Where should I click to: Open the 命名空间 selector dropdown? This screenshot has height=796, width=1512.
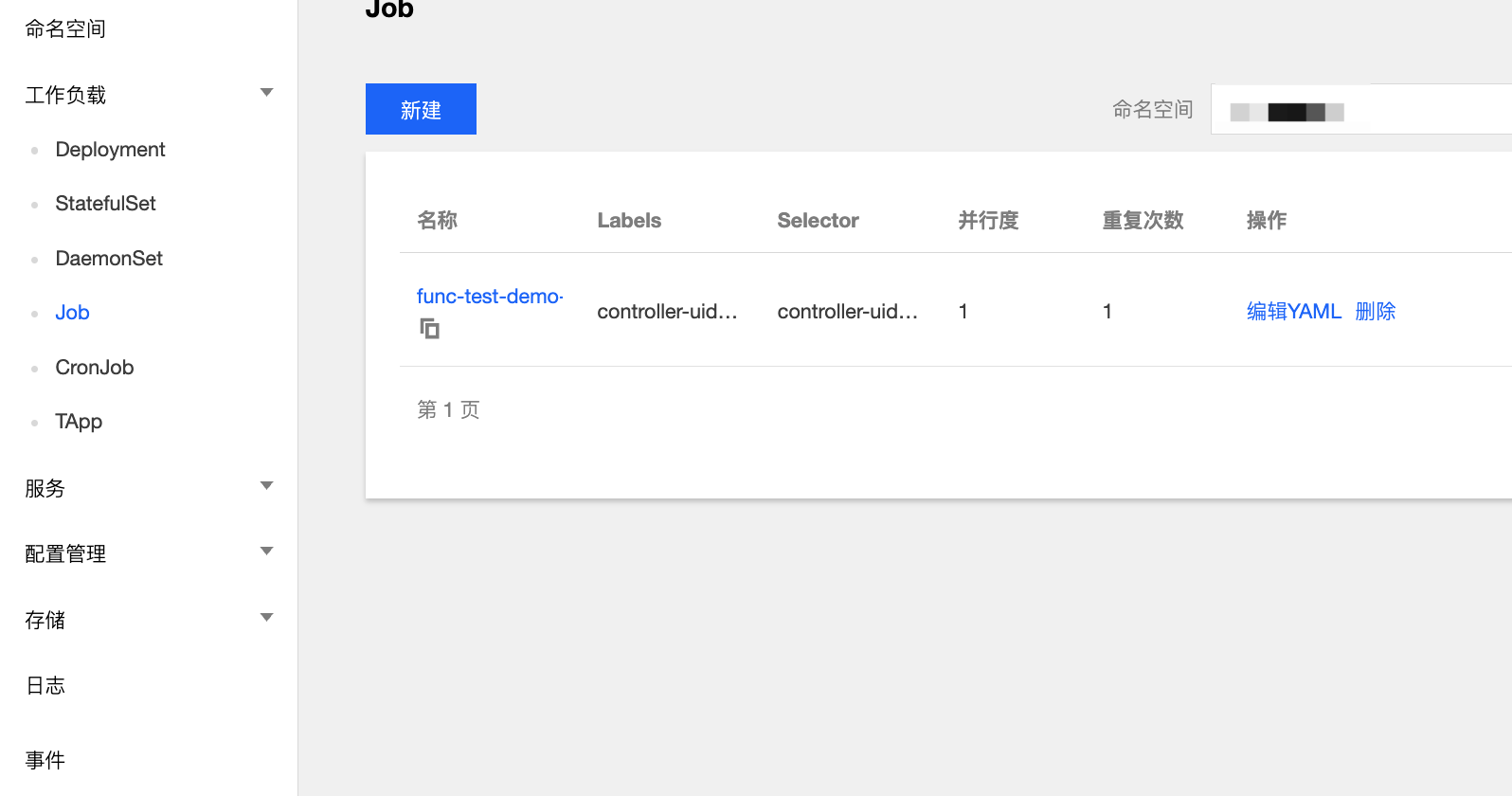coord(1360,110)
